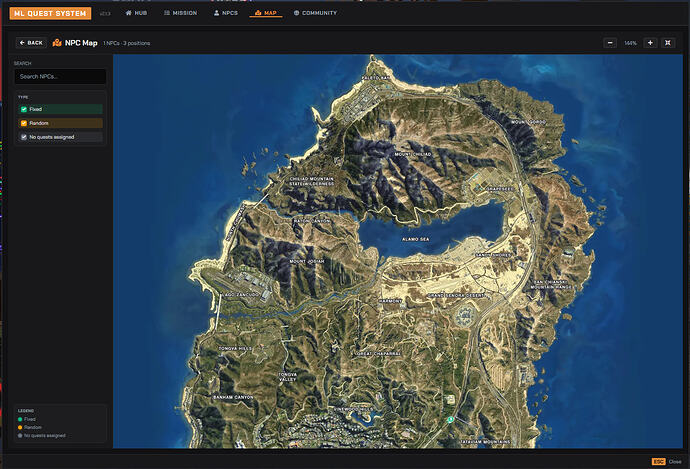Click the Mount Josiah map label
The height and width of the screenshot is (469, 690).
(307, 261)
